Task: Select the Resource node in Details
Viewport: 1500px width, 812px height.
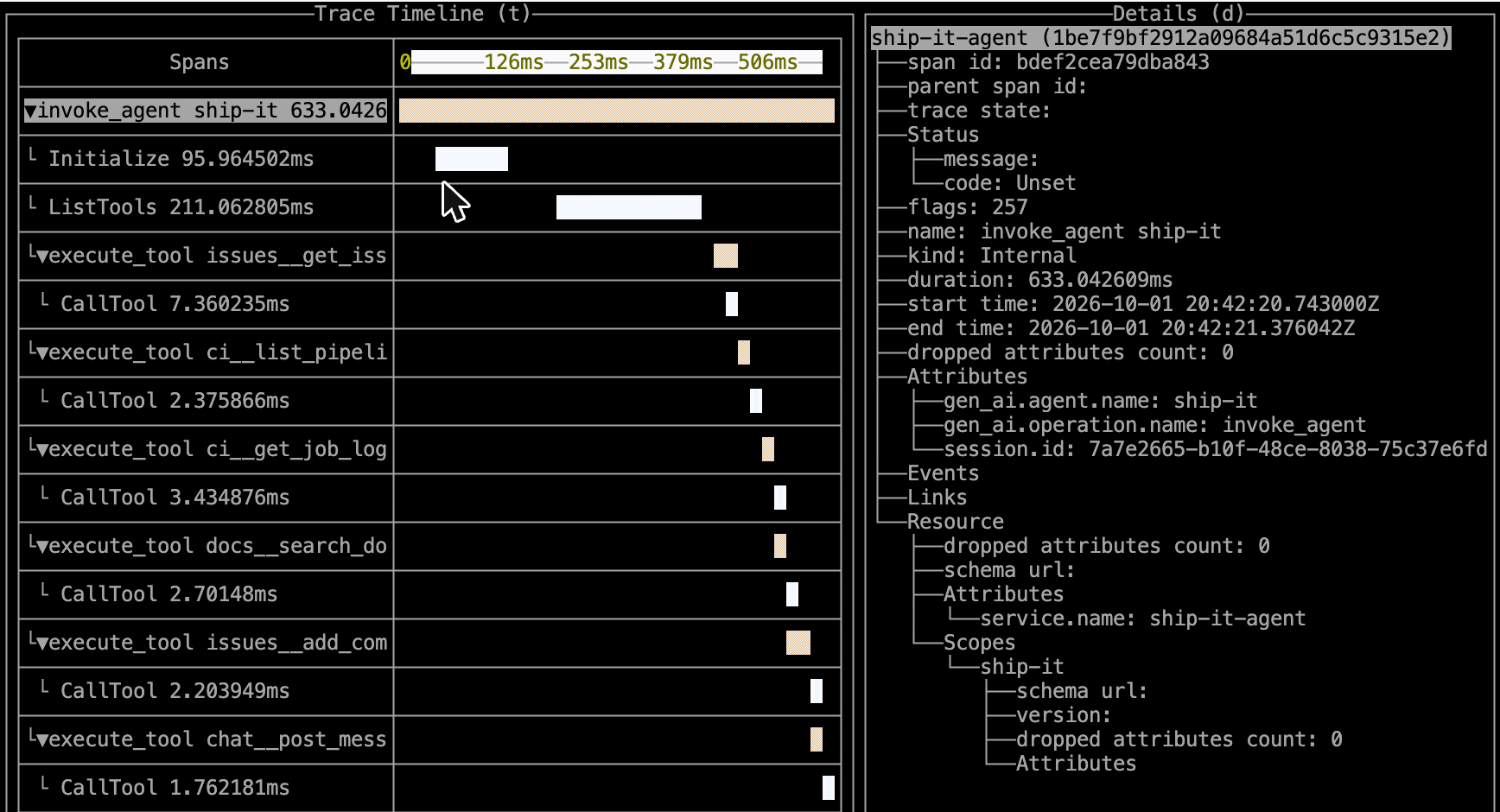Action: [955, 521]
